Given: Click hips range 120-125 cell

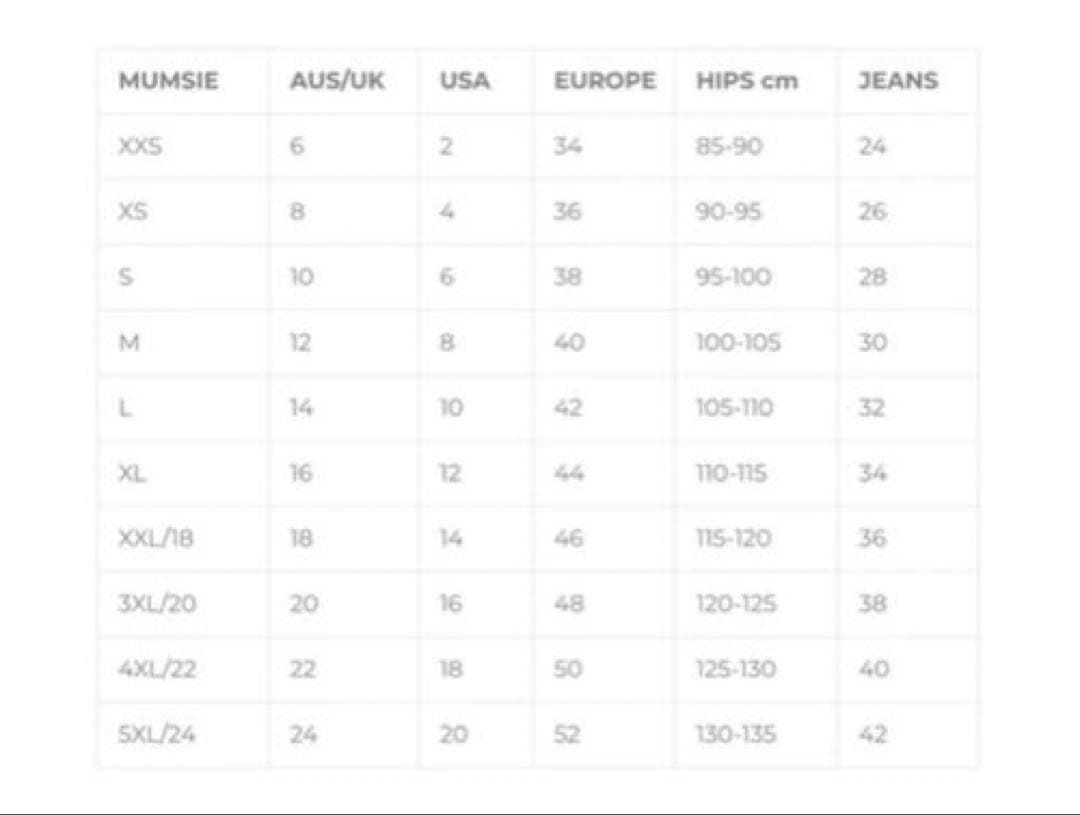Looking at the screenshot, I should tap(736, 604).
